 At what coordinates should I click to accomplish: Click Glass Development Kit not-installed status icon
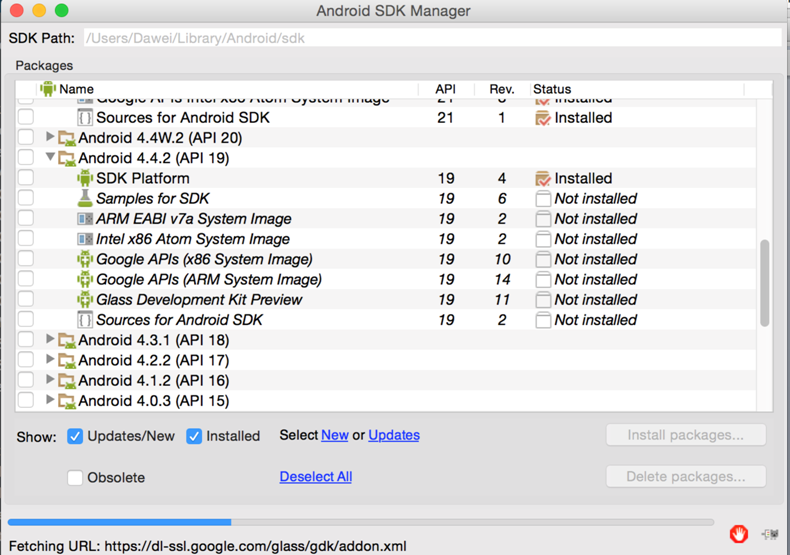pyautogui.click(x=543, y=299)
